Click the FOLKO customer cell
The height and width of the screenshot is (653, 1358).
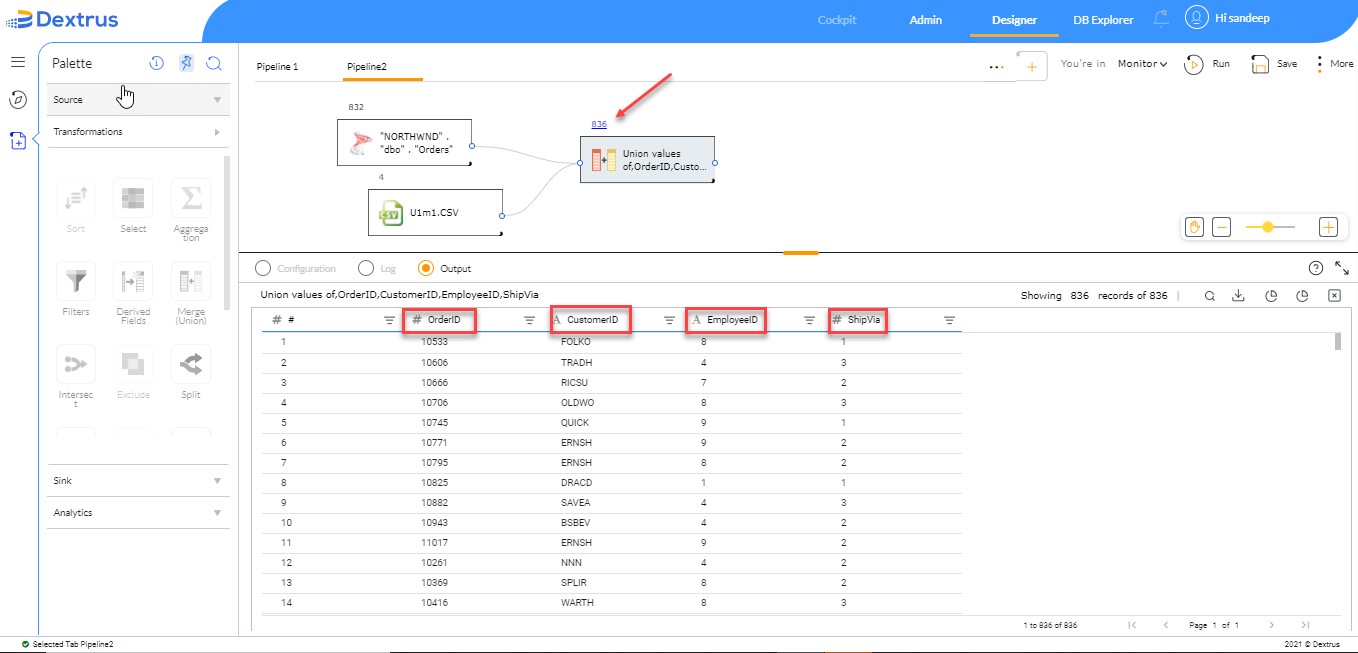(576, 342)
